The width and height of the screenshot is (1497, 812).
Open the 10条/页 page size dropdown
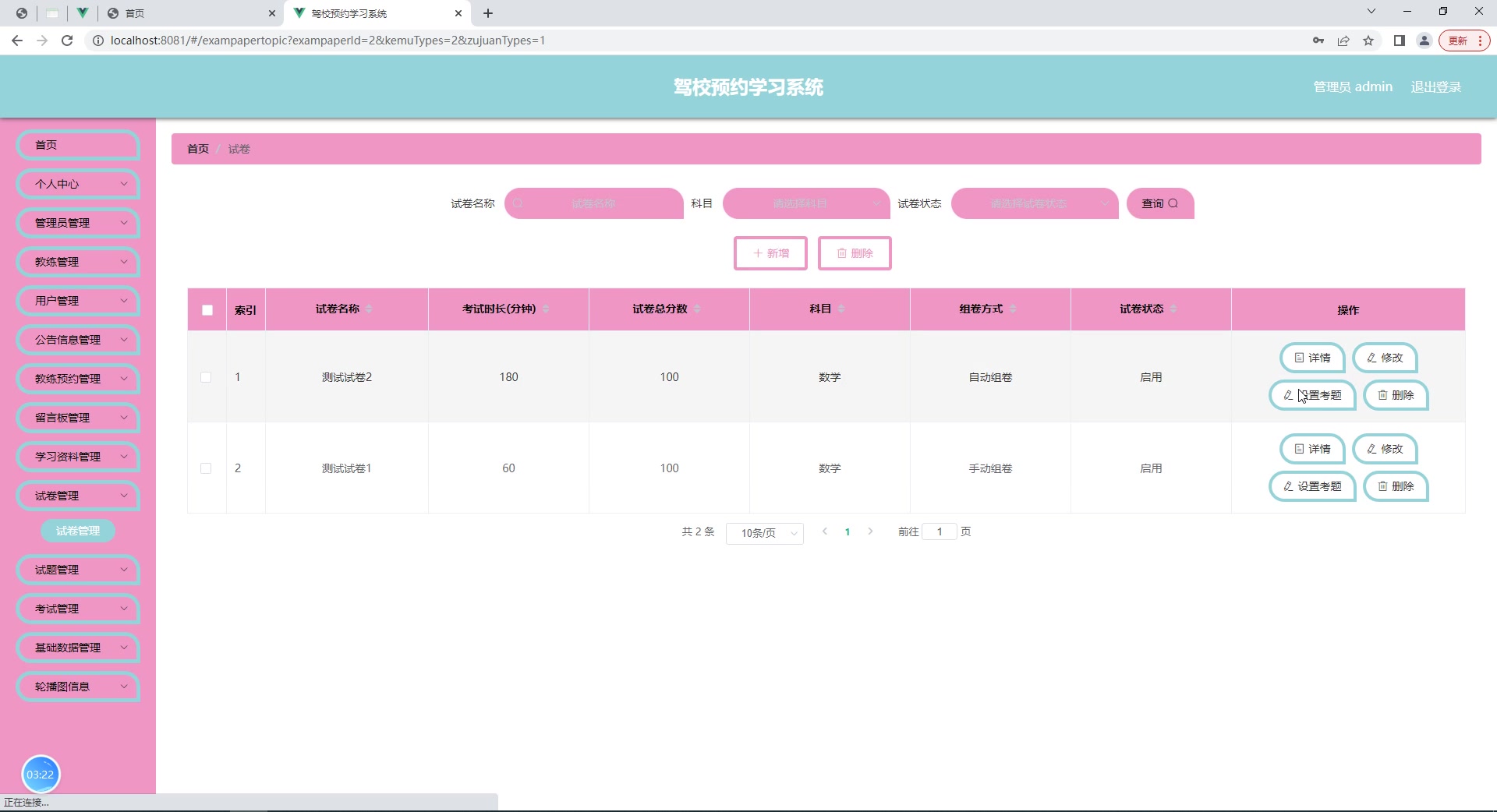point(764,533)
